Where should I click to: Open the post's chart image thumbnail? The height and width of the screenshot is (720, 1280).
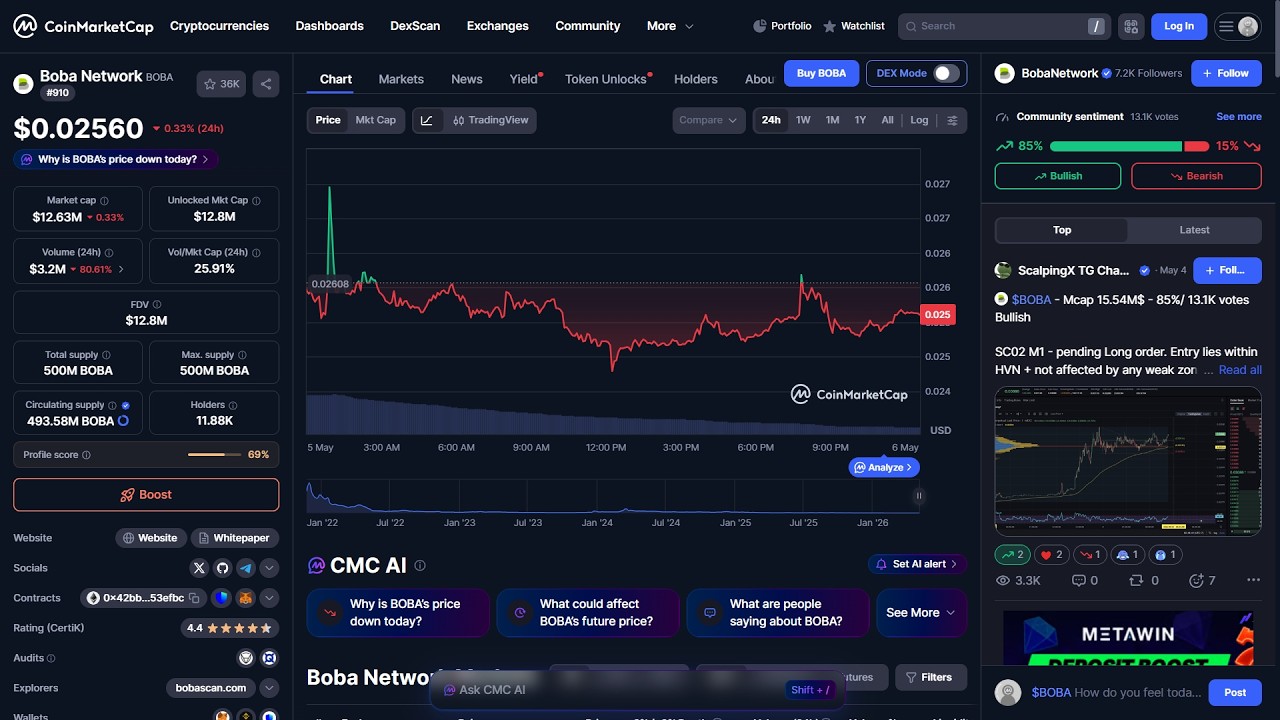pos(1128,462)
